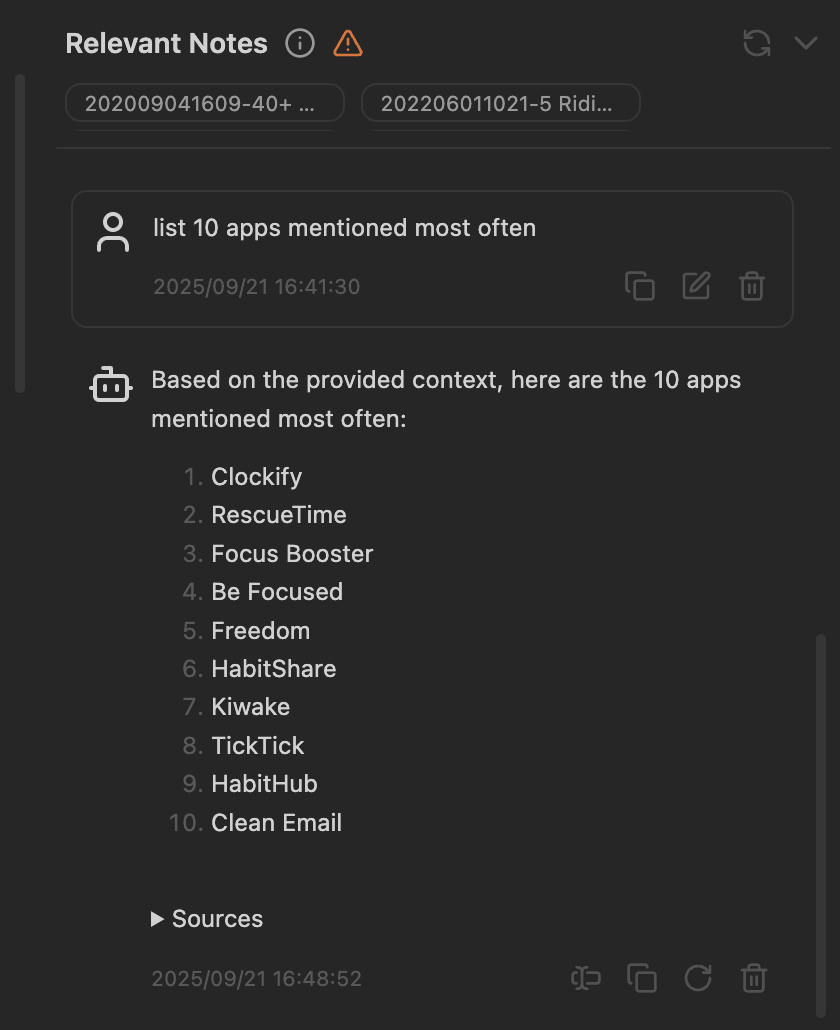Insert AI response at cursor
Image resolution: width=840 pixels, height=1030 pixels.
coord(586,978)
